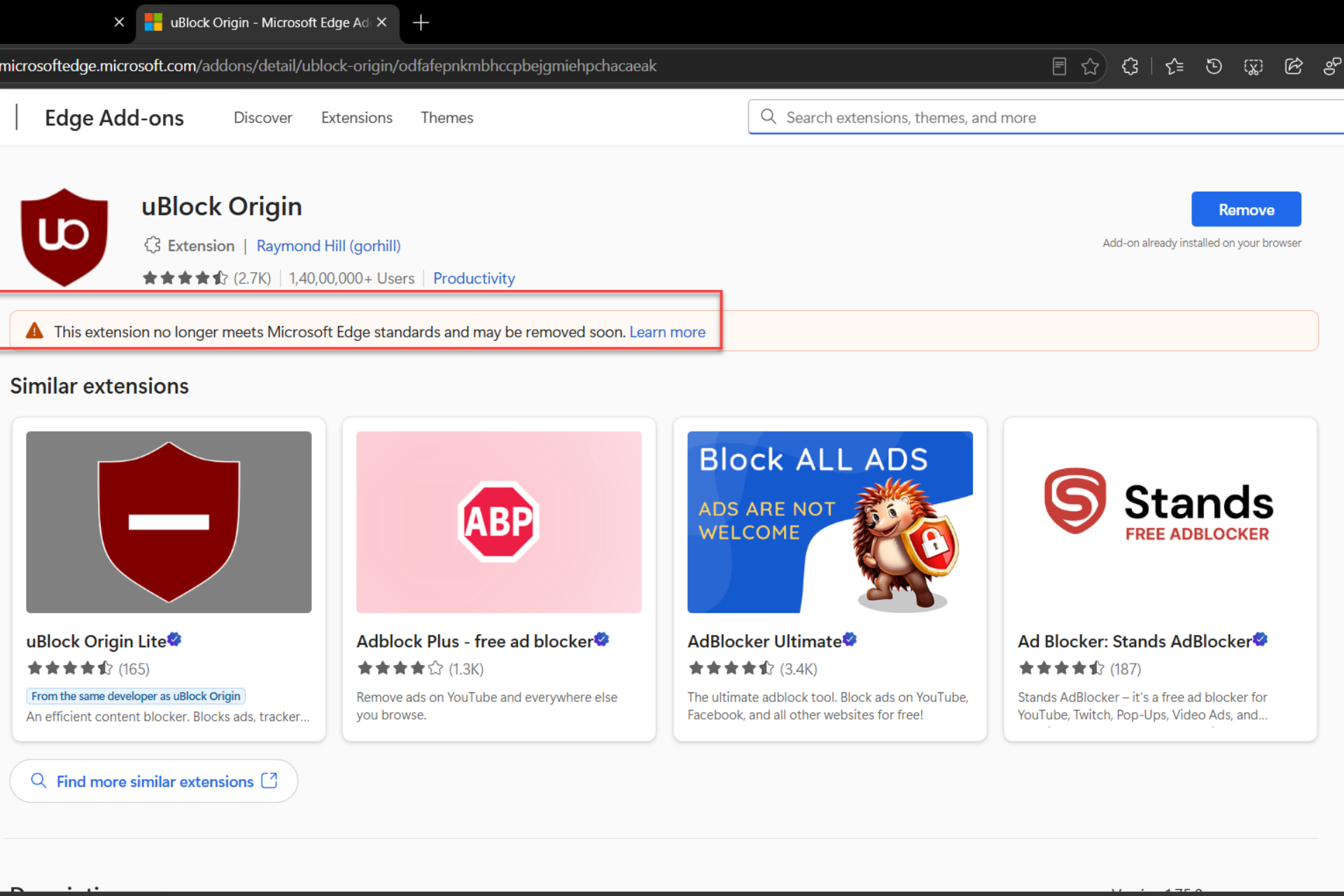Screen dimensions: 1344x896
Task: Click the Share toolbar icon
Action: (1294, 66)
